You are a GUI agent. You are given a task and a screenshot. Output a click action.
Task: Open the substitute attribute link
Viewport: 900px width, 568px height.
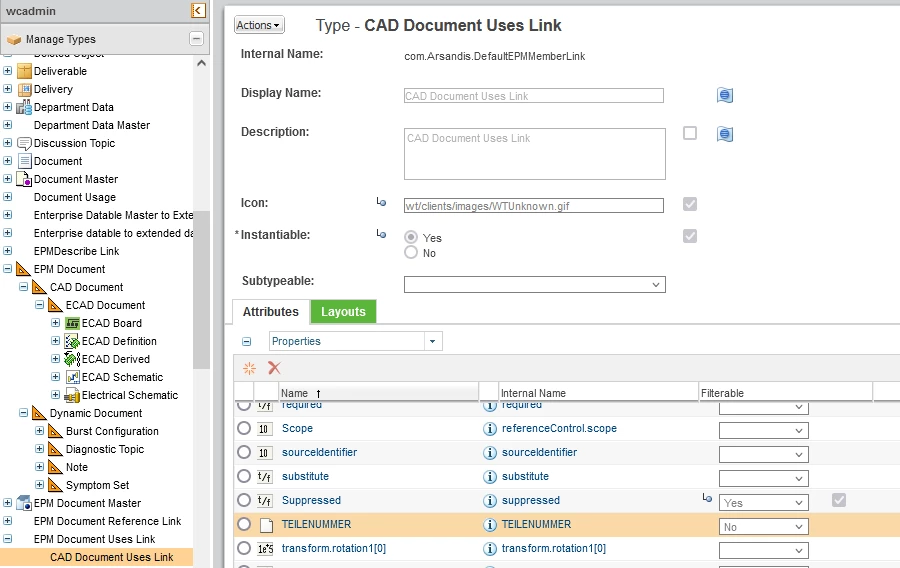coord(305,477)
